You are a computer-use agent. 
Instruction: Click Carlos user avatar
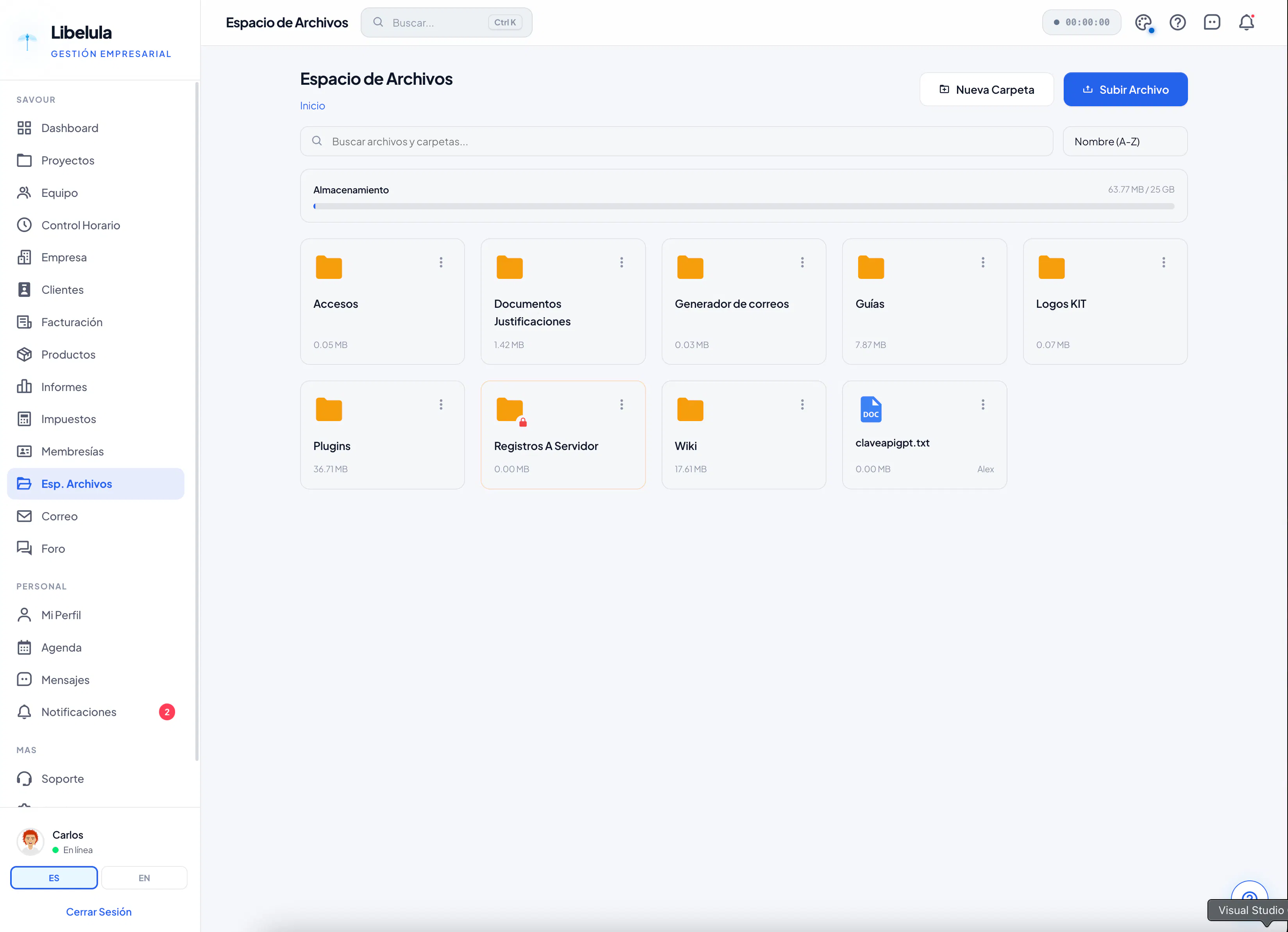point(30,842)
